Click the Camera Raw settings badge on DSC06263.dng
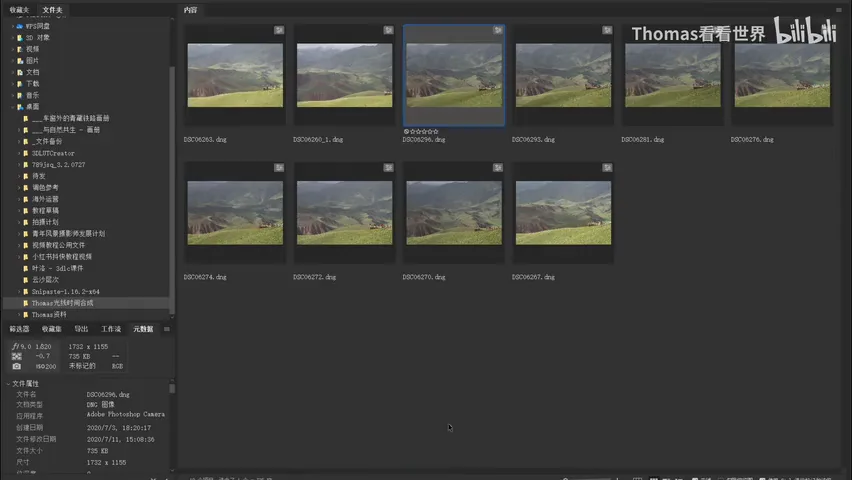852x480 pixels. pyautogui.click(x=279, y=30)
